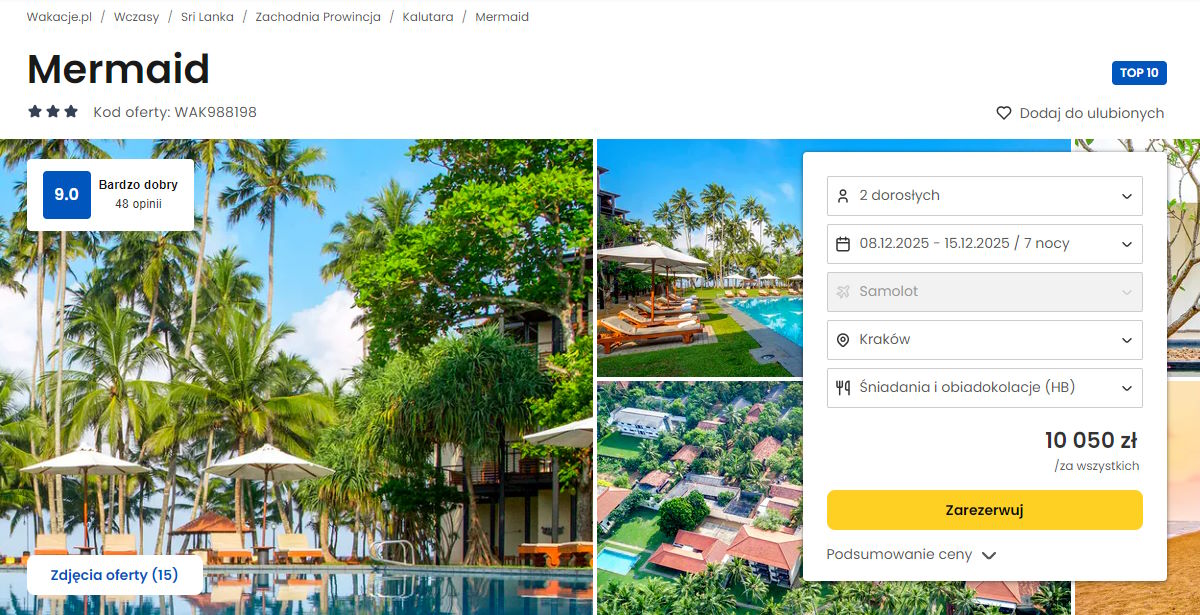Open the 08.12.2025 - 15.12.2025 dates dropdown
Image resolution: width=1200 pixels, height=615 pixels.
tap(985, 244)
